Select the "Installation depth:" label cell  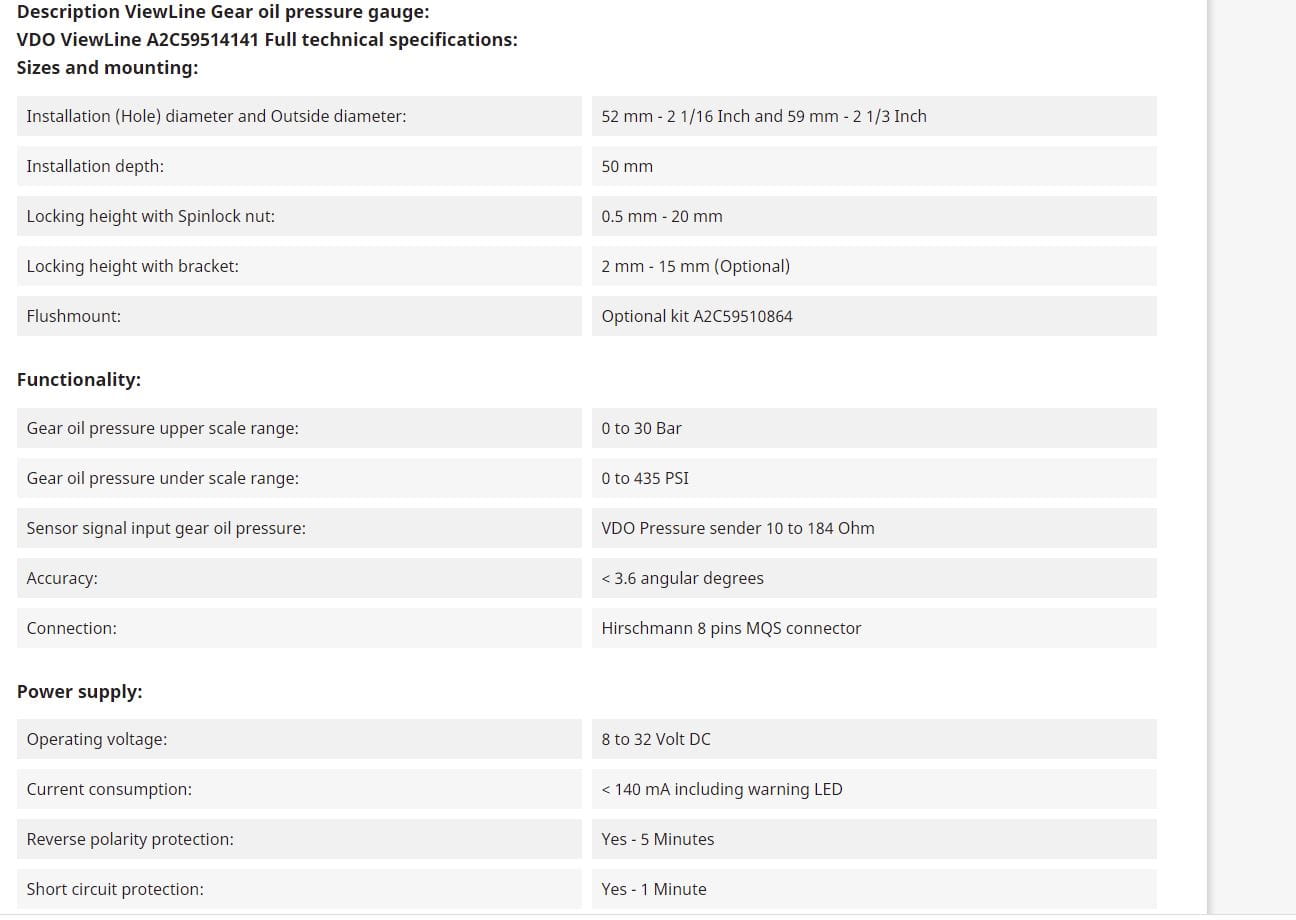pyautogui.click(x=95, y=166)
